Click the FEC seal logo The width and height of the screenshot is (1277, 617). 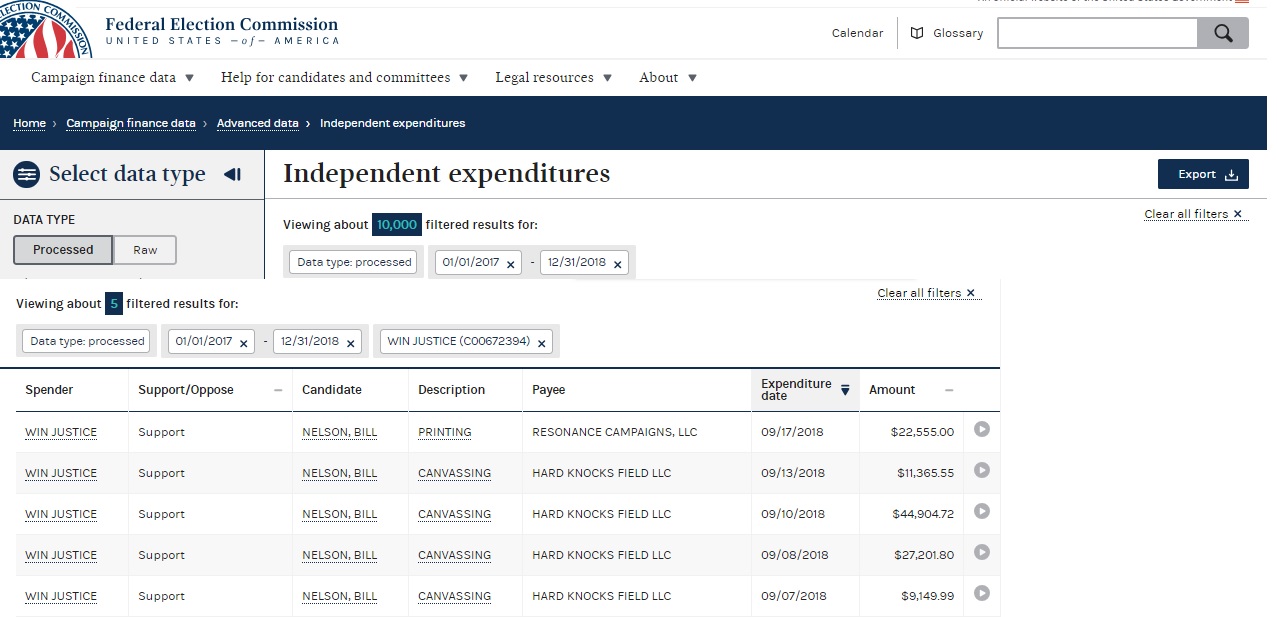point(43,27)
